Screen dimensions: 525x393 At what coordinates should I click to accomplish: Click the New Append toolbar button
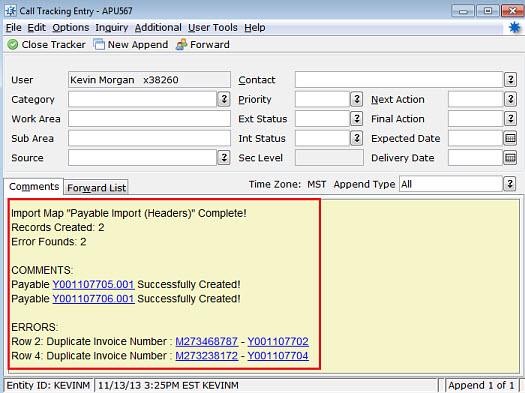point(131,45)
